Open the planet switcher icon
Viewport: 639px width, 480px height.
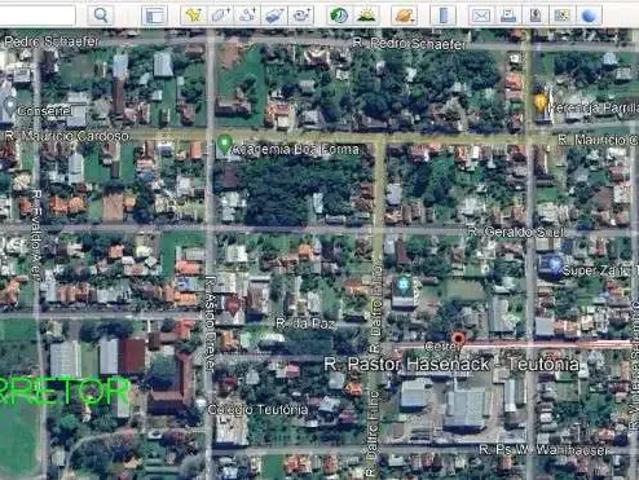[404, 15]
